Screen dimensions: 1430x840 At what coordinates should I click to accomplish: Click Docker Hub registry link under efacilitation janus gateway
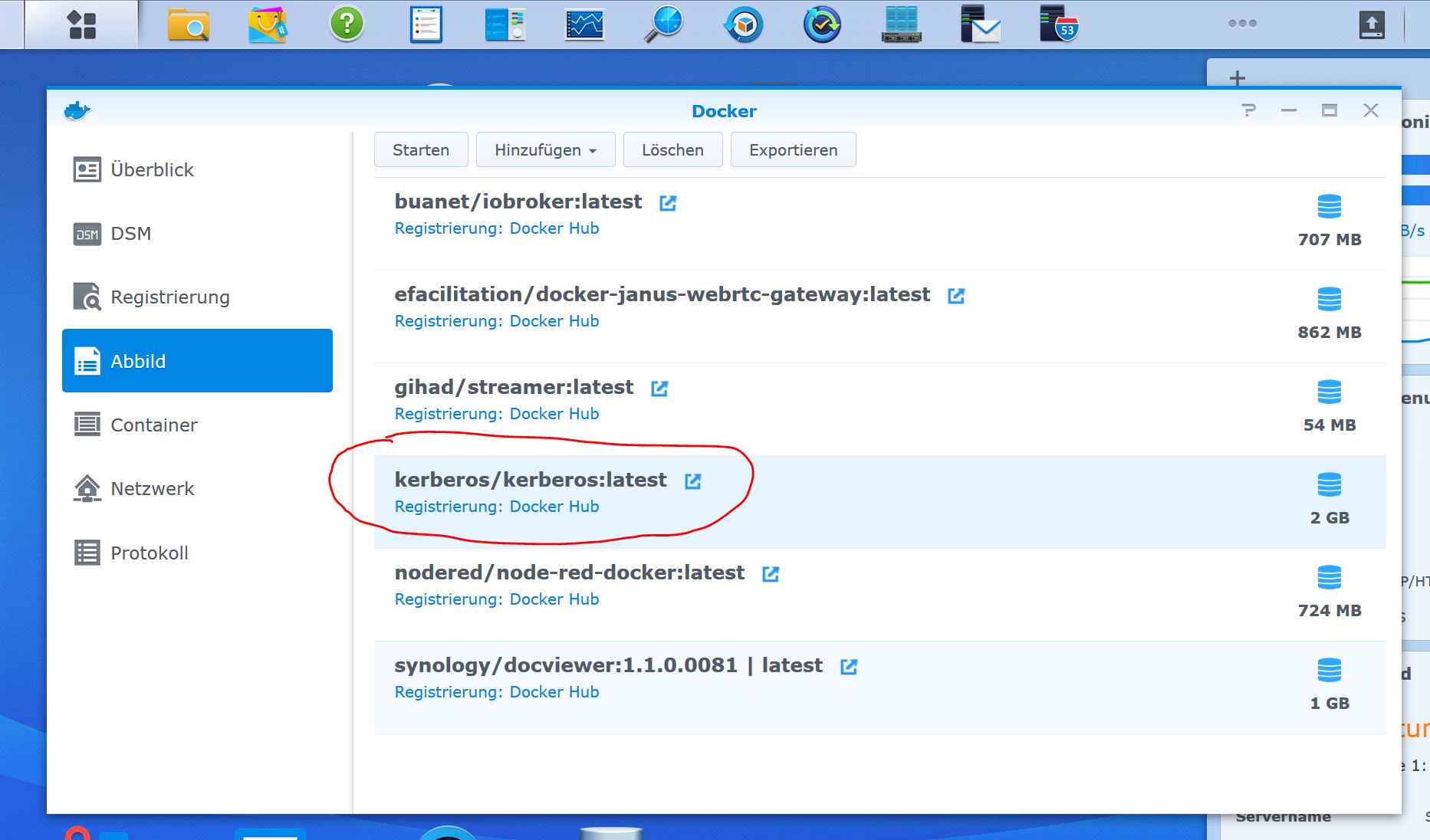(554, 321)
